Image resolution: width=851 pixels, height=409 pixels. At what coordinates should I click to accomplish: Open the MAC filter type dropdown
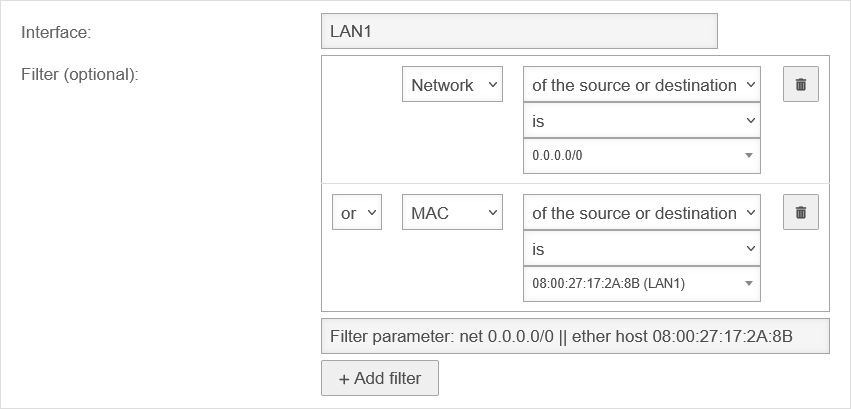point(451,213)
